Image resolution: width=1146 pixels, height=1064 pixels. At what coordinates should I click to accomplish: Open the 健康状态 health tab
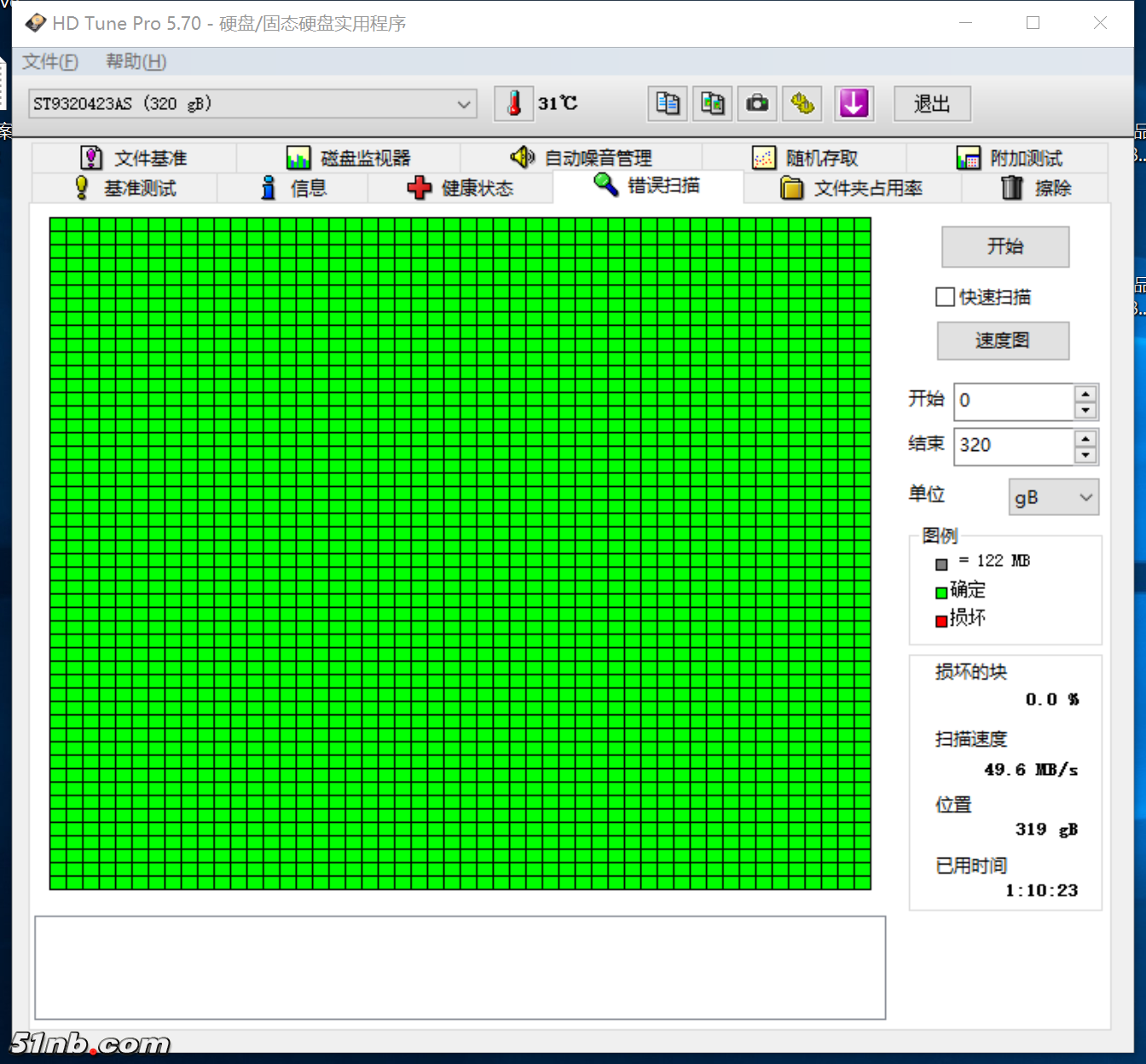click(x=460, y=188)
